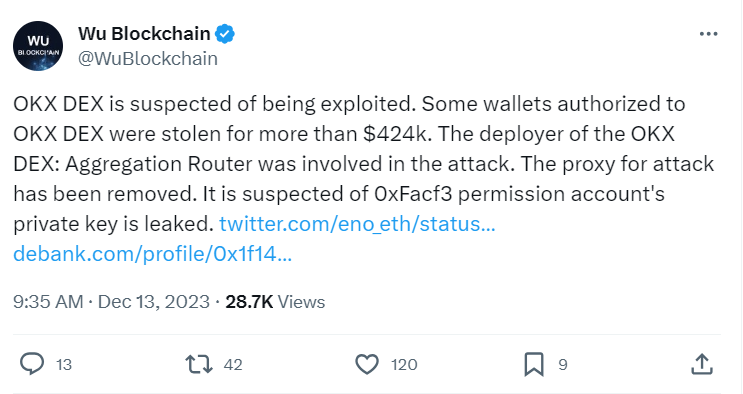Click the 120 likes count
The height and width of the screenshot is (394, 743).
point(404,365)
